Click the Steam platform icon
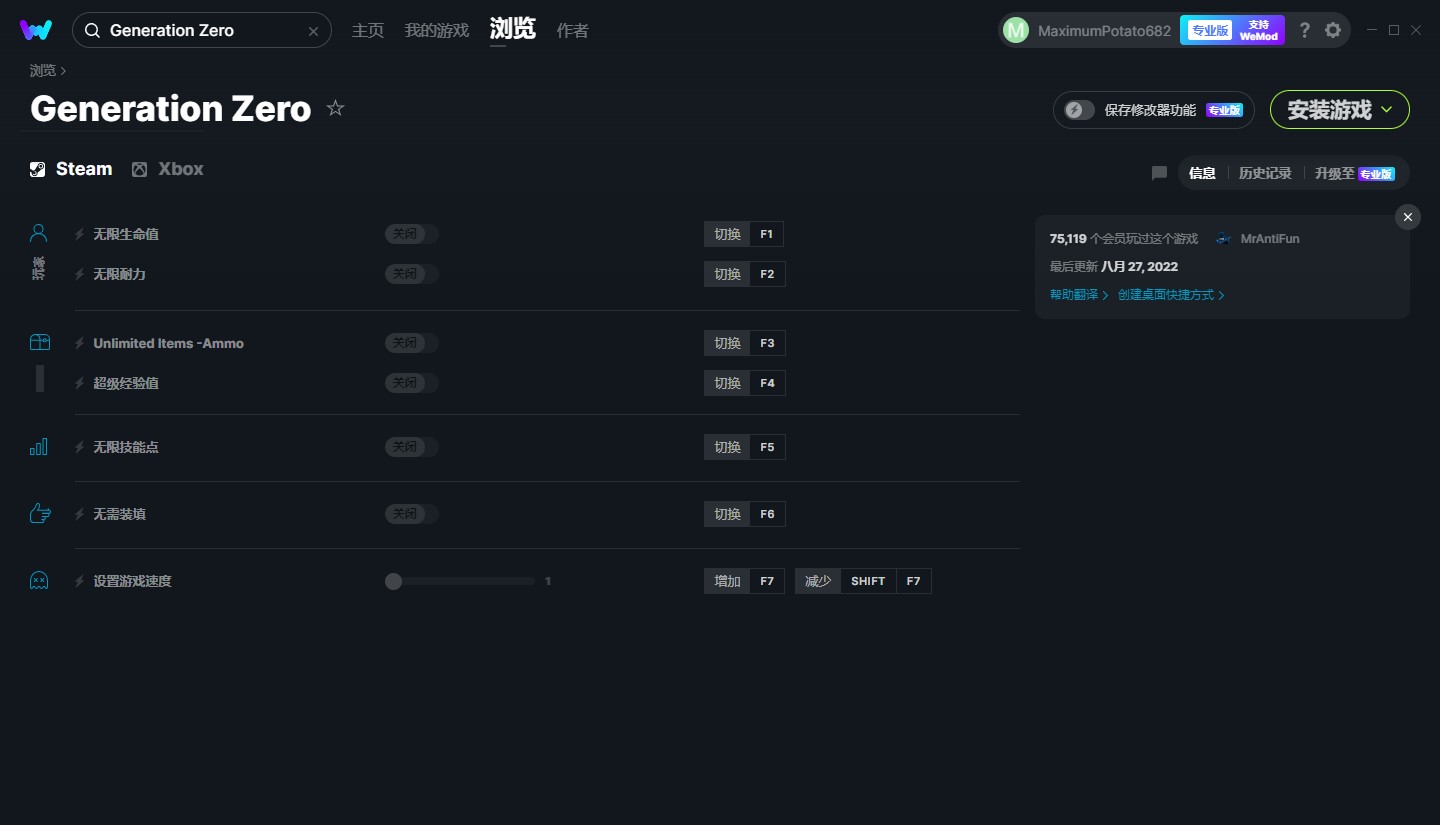Viewport: 1440px width, 825px height. pyautogui.click(x=37, y=169)
